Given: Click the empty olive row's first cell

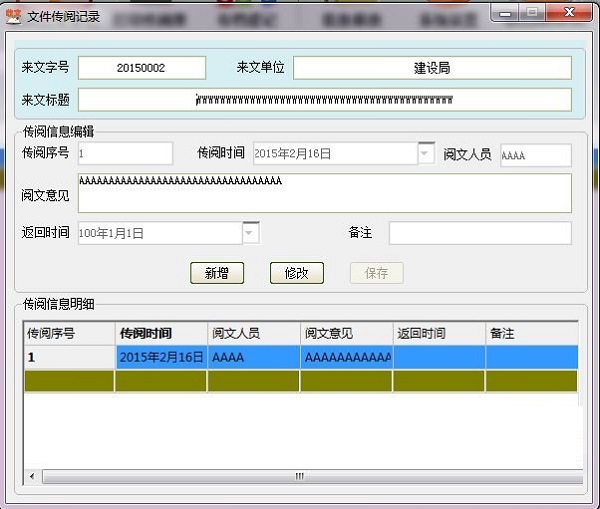Looking at the screenshot, I should point(69,381).
